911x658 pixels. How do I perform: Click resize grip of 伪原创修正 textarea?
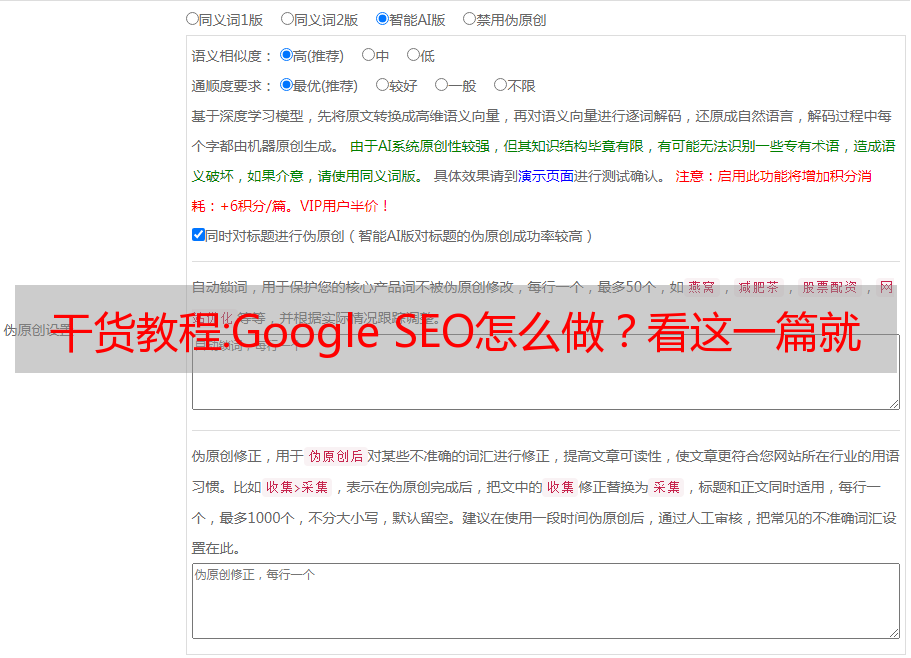(894, 632)
